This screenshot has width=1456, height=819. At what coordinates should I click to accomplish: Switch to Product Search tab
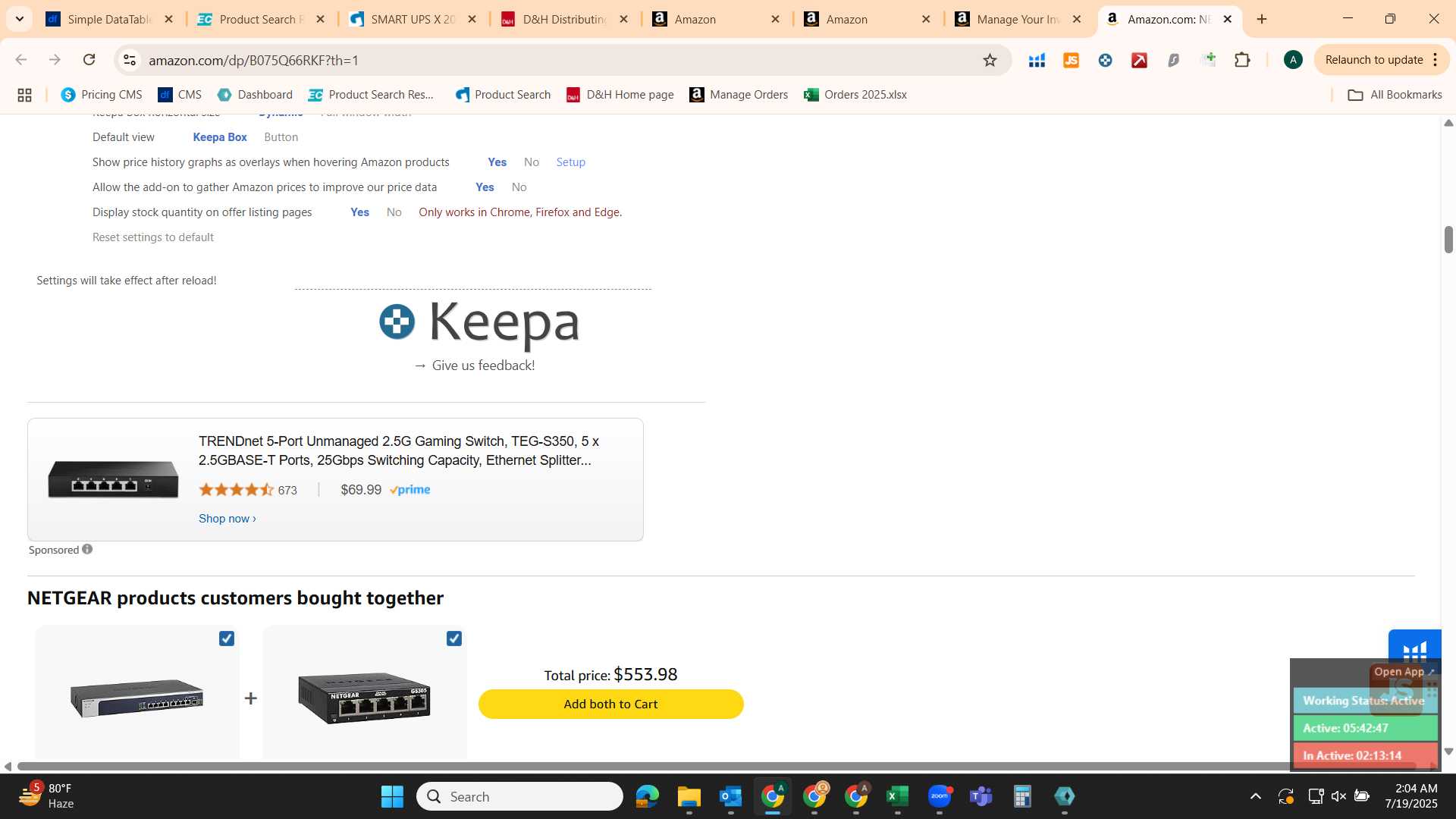click(x=262, y=19)
